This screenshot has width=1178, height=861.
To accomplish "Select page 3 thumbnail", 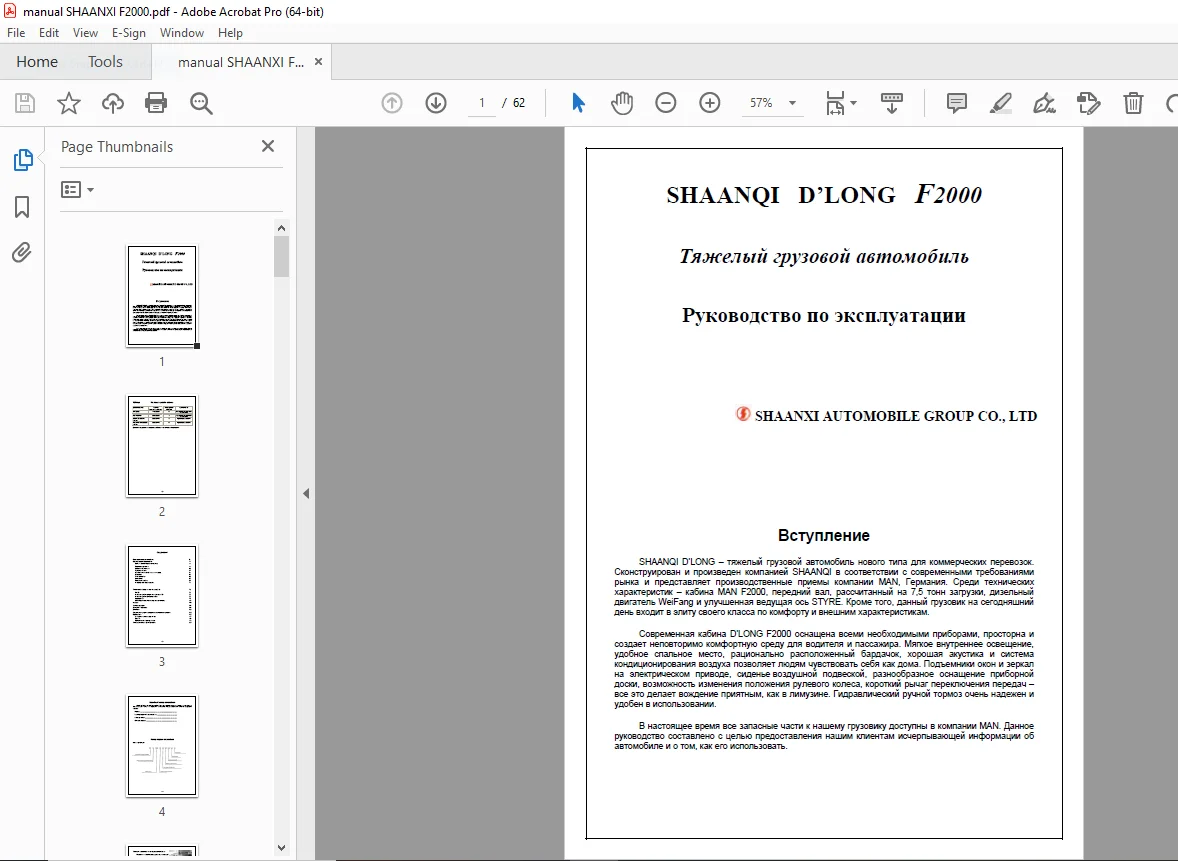I will coord(162,596).
